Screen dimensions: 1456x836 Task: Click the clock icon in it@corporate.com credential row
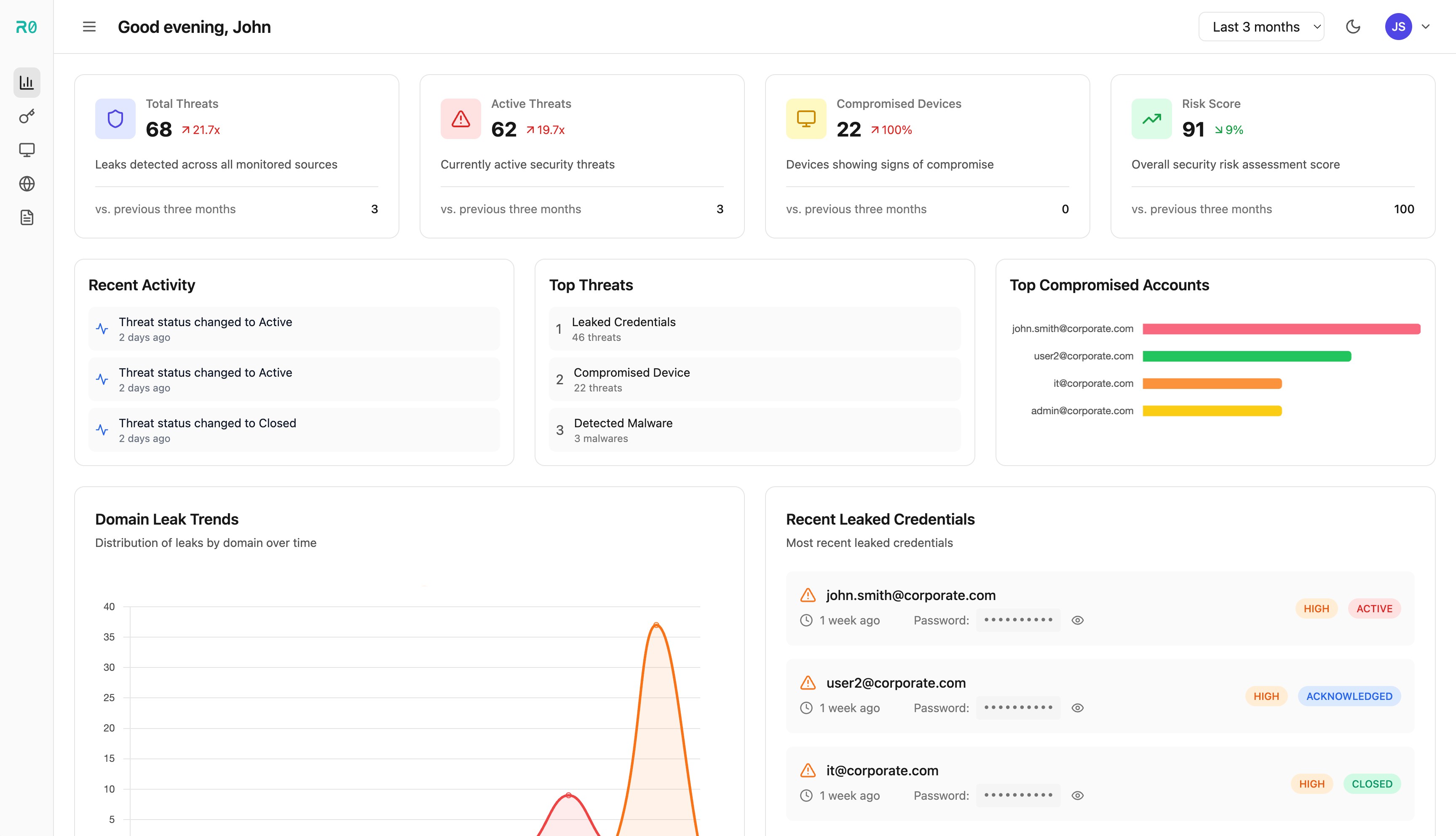pyautogui.click(x=806, y=796)
